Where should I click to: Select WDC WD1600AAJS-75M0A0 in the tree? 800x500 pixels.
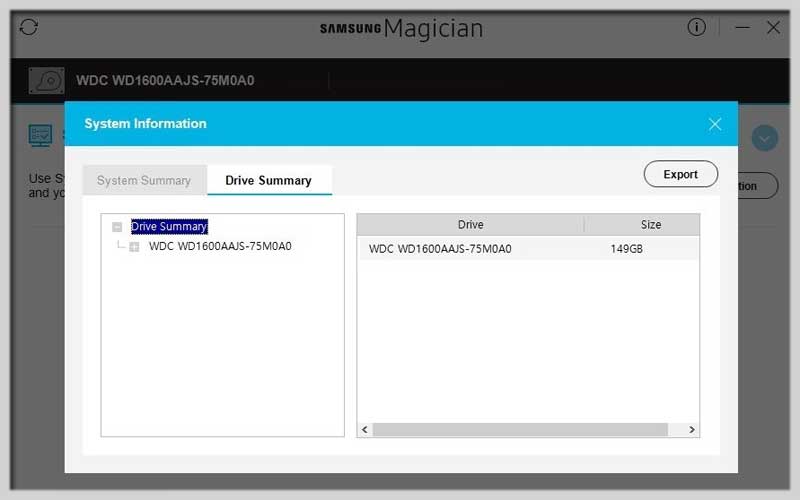click(x=220, y=246)
